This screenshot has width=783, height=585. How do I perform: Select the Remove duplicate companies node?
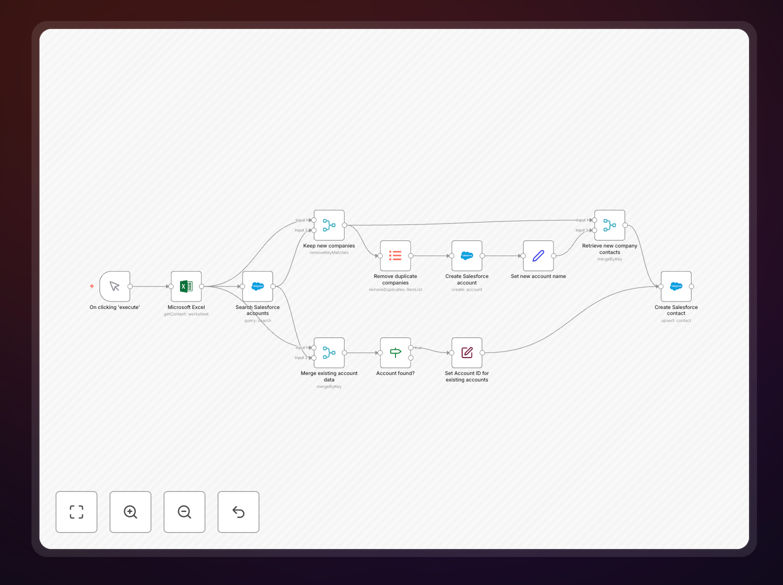click(x=395, y=256)
